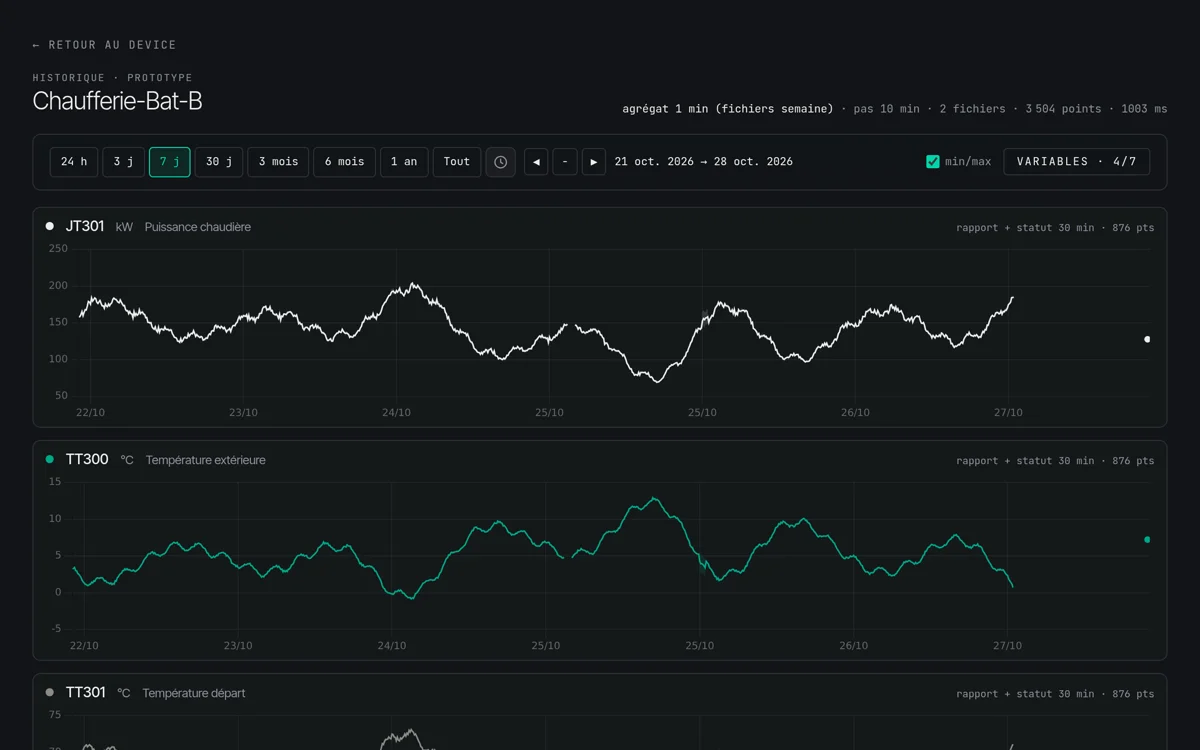Select the 24 h range
1200x750 pixels.
point(74,162)
